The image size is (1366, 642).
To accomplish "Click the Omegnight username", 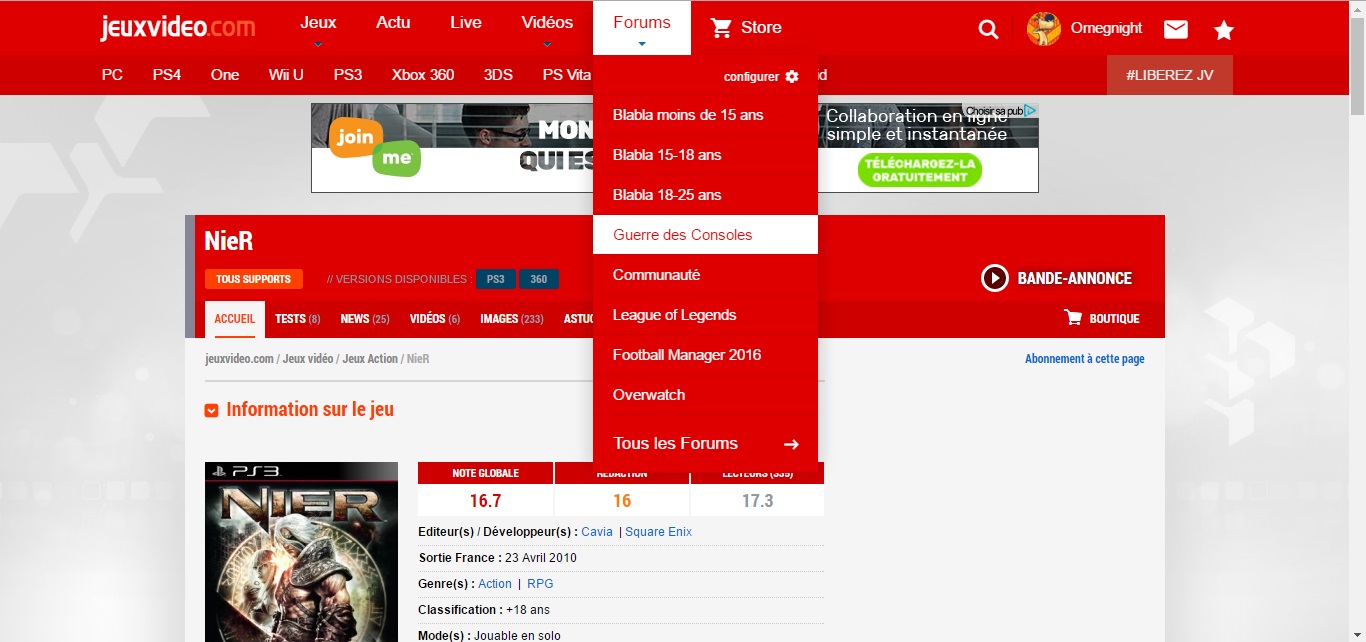I will click(x=1106, y=28).
